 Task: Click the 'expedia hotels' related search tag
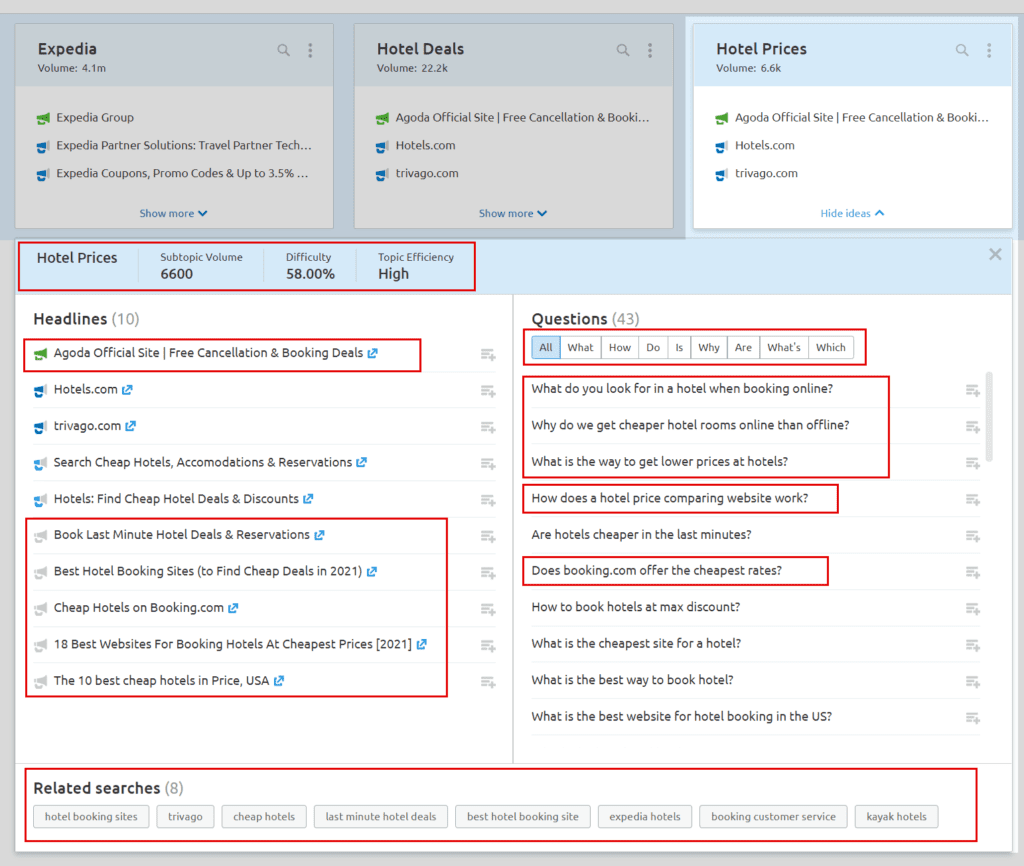(x=645, y=816)
